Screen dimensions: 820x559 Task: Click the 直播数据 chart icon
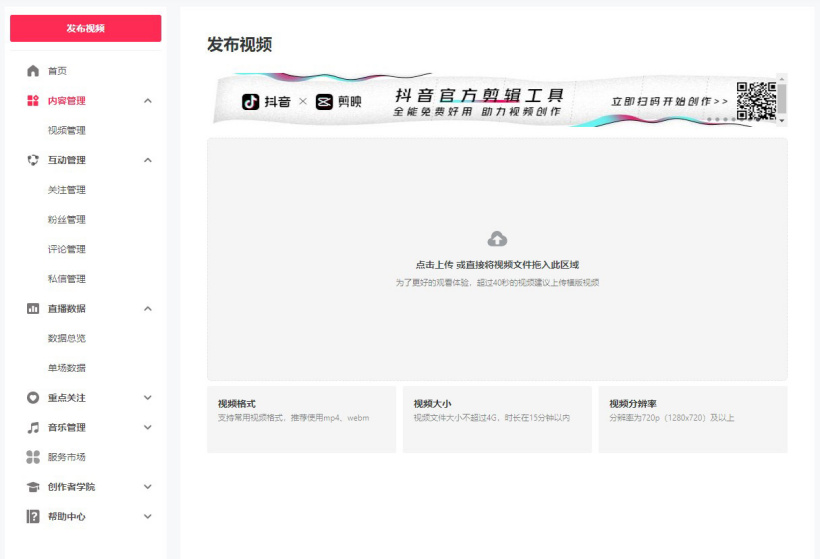tap(33, 309)
